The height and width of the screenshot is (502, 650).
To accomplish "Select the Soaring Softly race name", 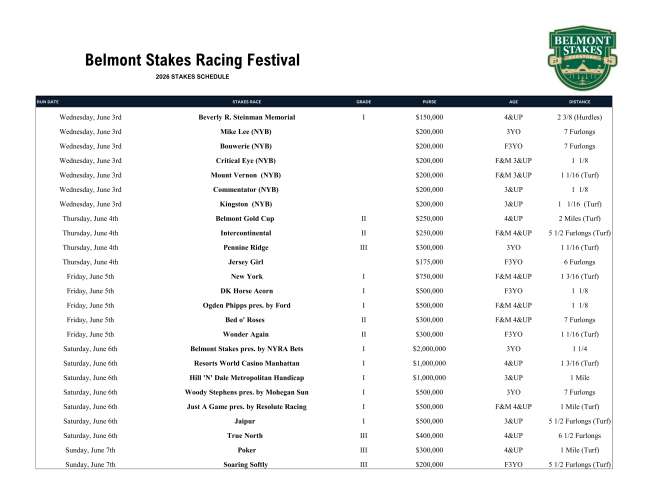I will click(x=247, y=464).
